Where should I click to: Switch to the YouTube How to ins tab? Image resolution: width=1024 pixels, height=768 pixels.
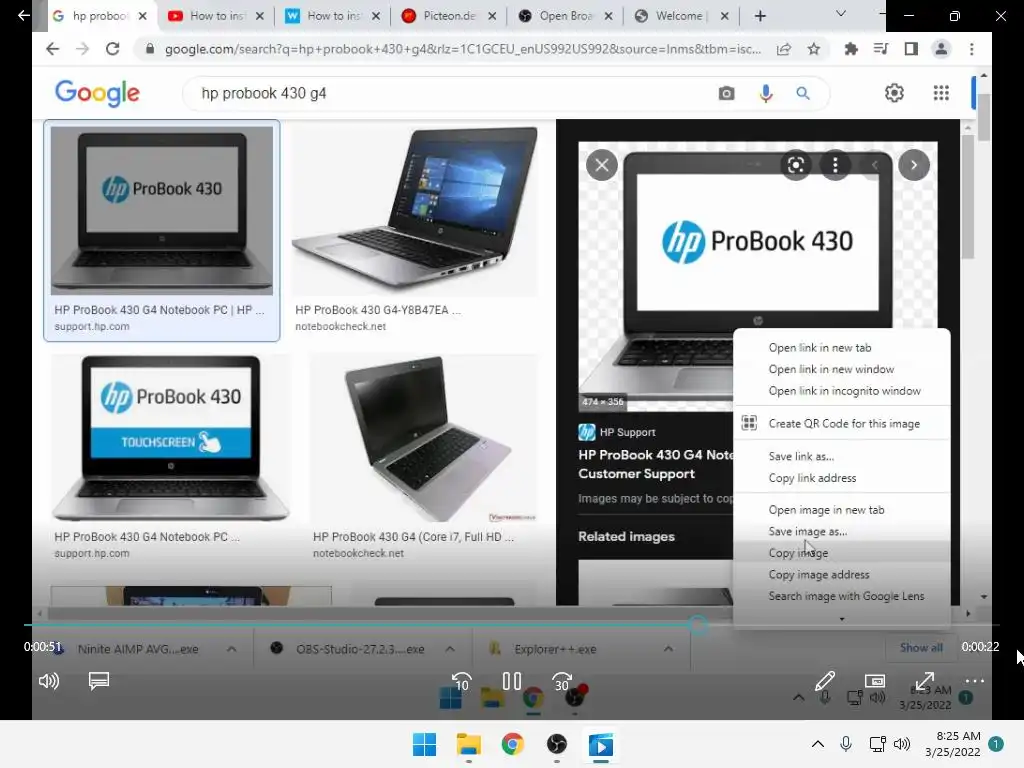point(216,16)
